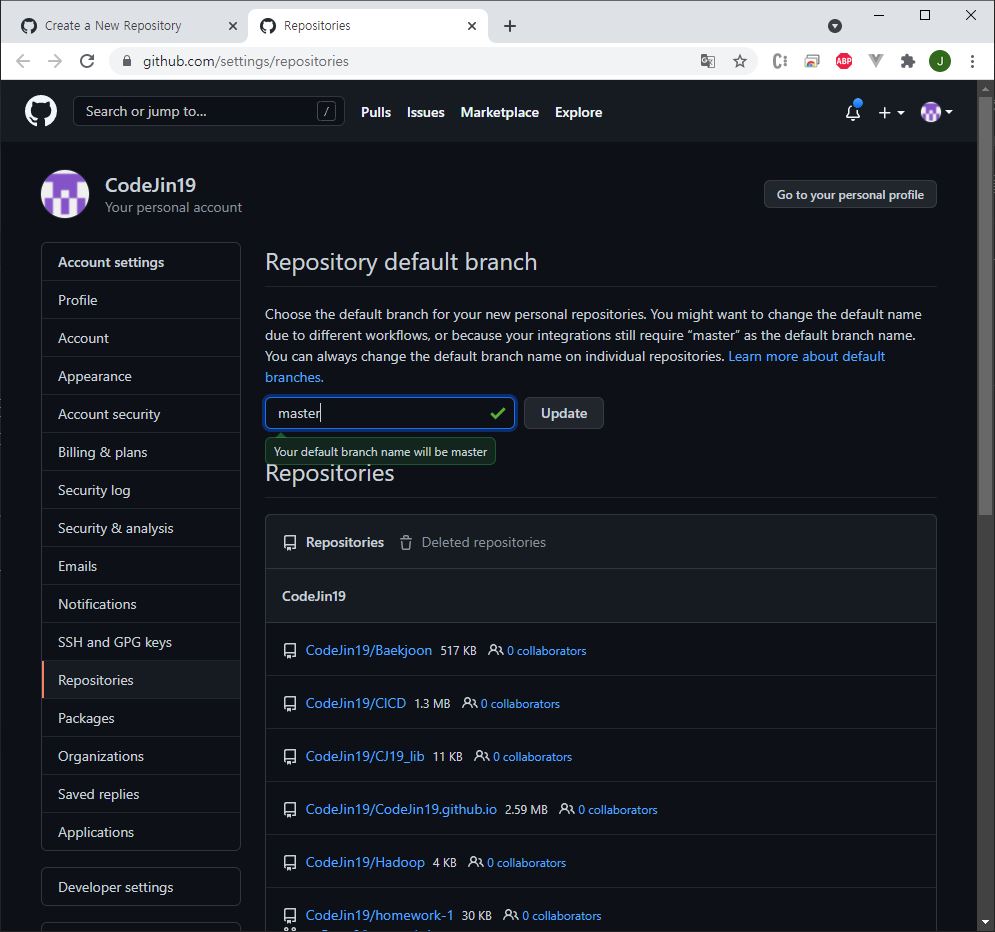Screen dimensions: 995x932
Task: Select Repositories in the sidebar
Action: click(x=141, y=680)
